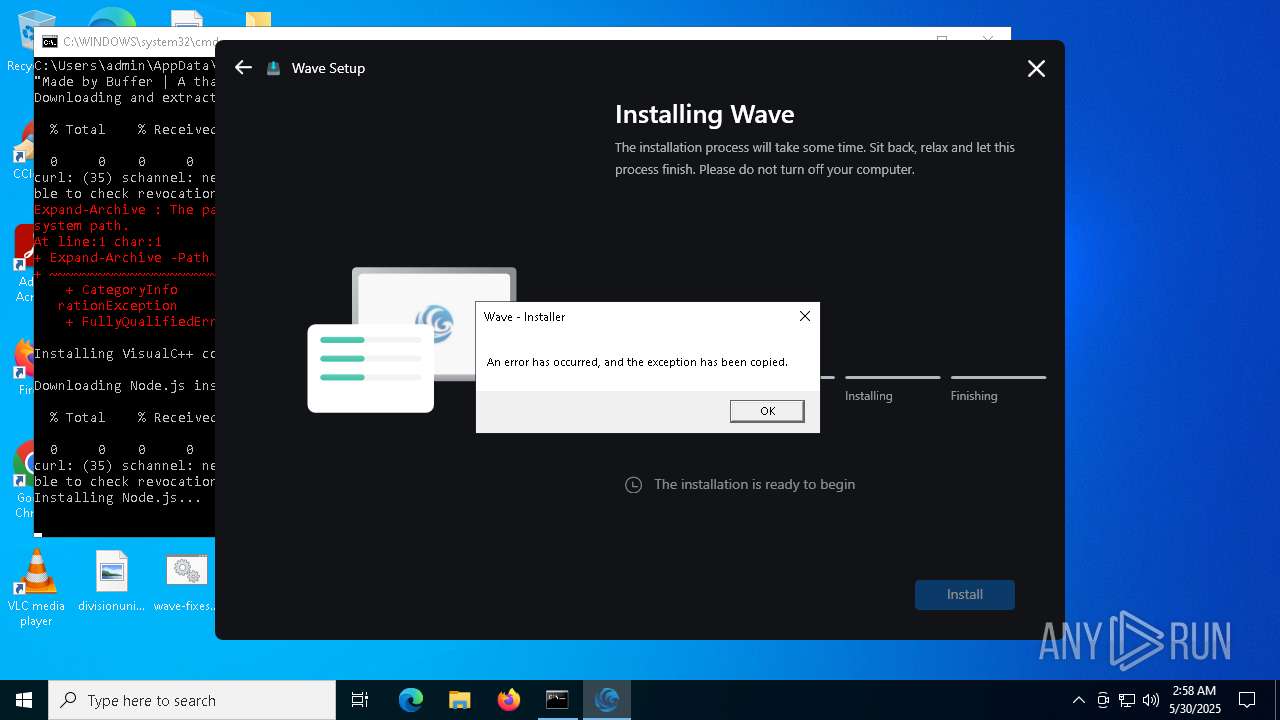Screen dimensions: 1280x720
Task: Click the Finishing step progress bar
Action: coord(998,377)
